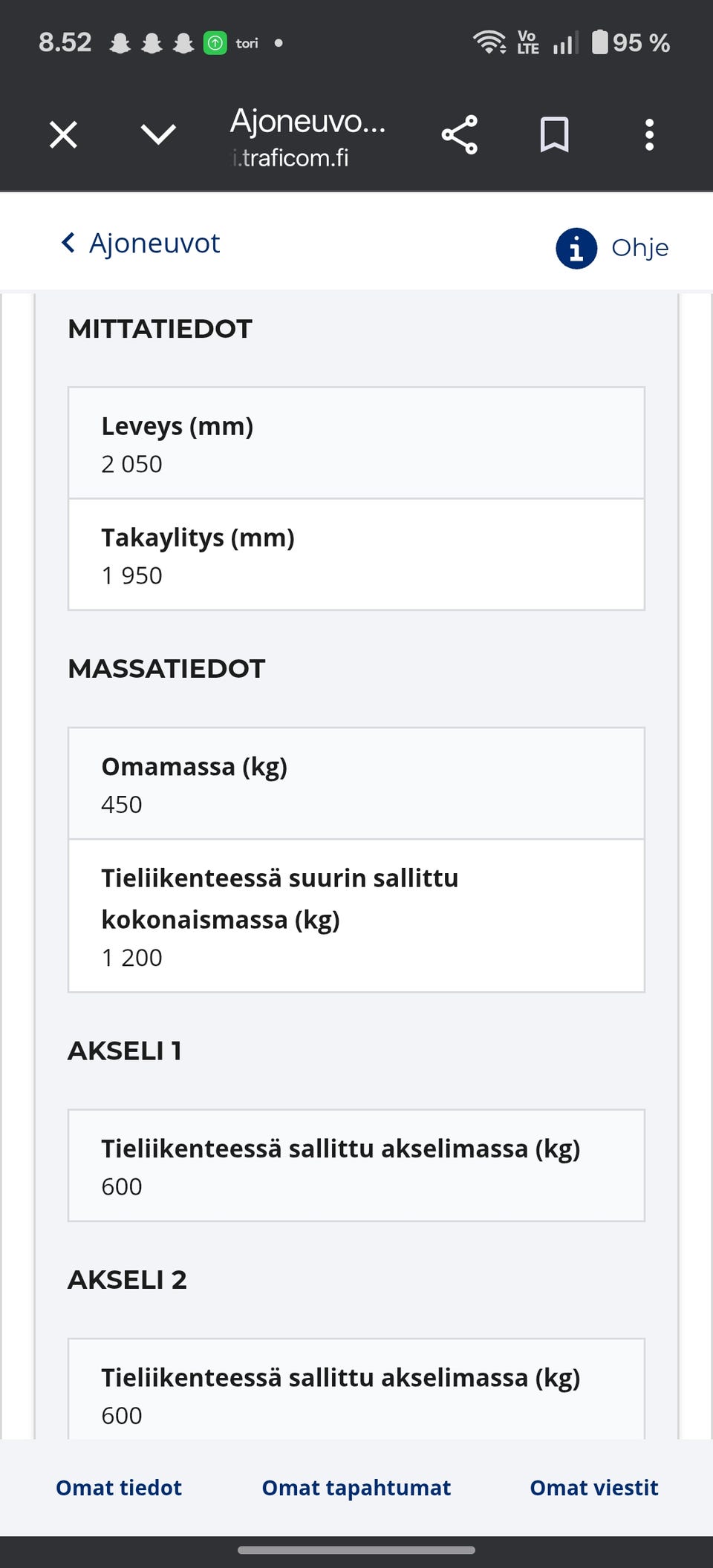Open Omat tapahtumat
713x1568 pixels.
356,1488
